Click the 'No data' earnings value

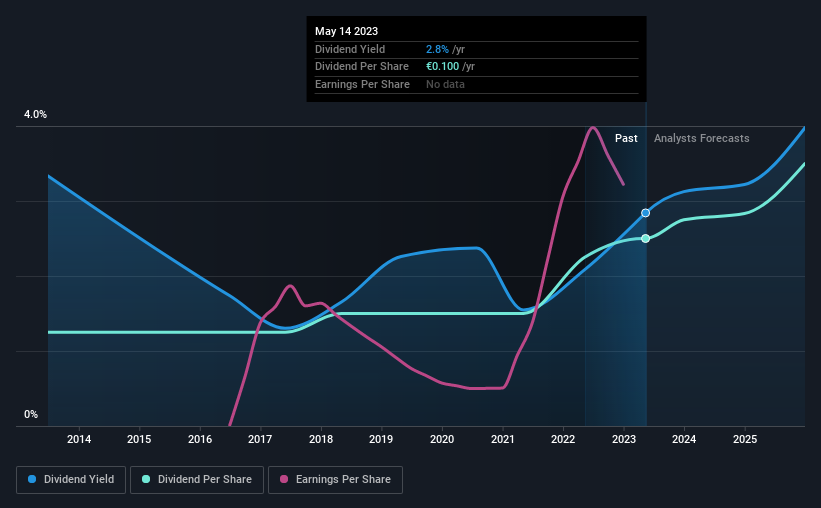[445, 84]
